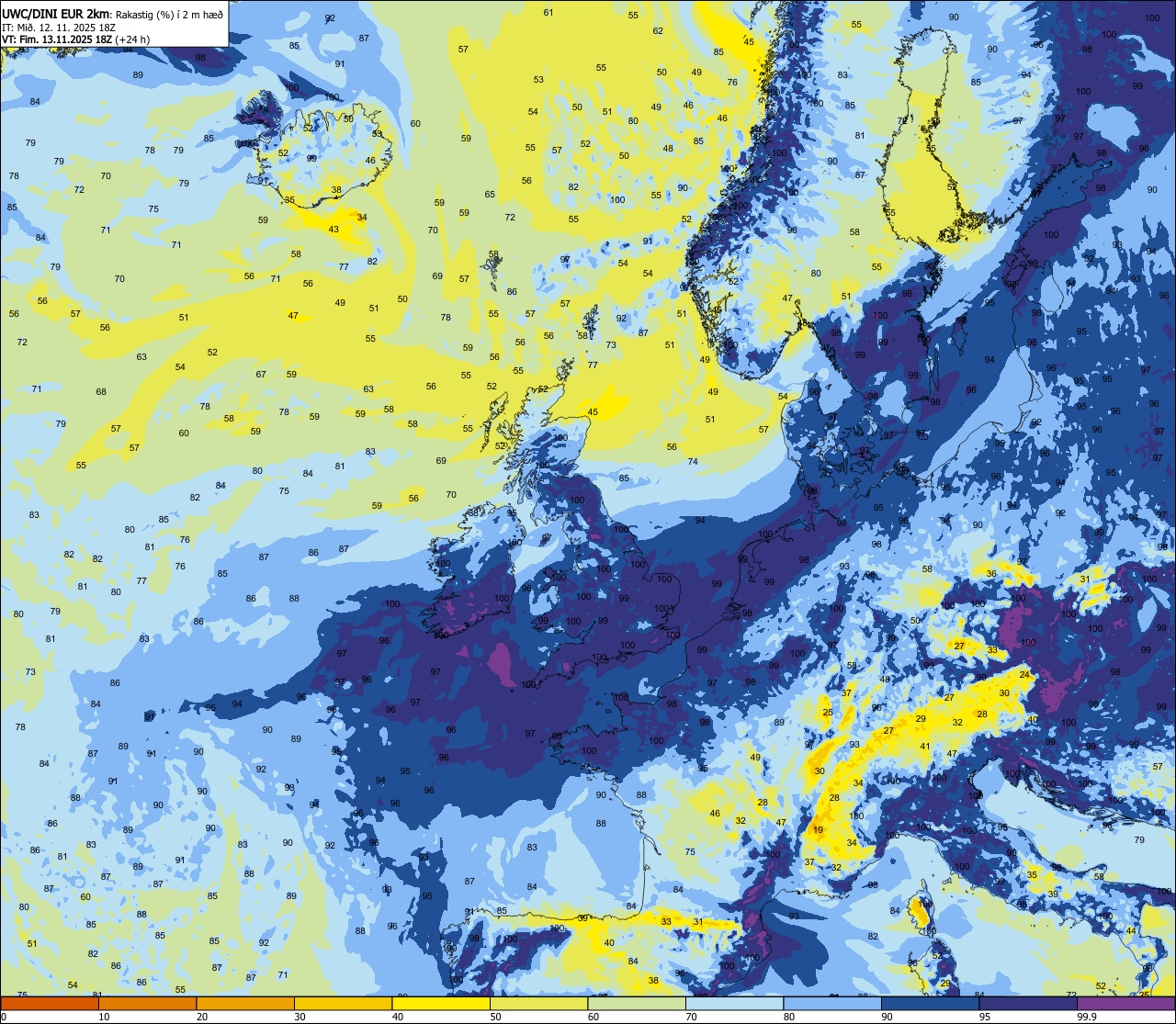Click the humidity value "36" in central Europe
1176x1024 pixels.
pos(991,574)
